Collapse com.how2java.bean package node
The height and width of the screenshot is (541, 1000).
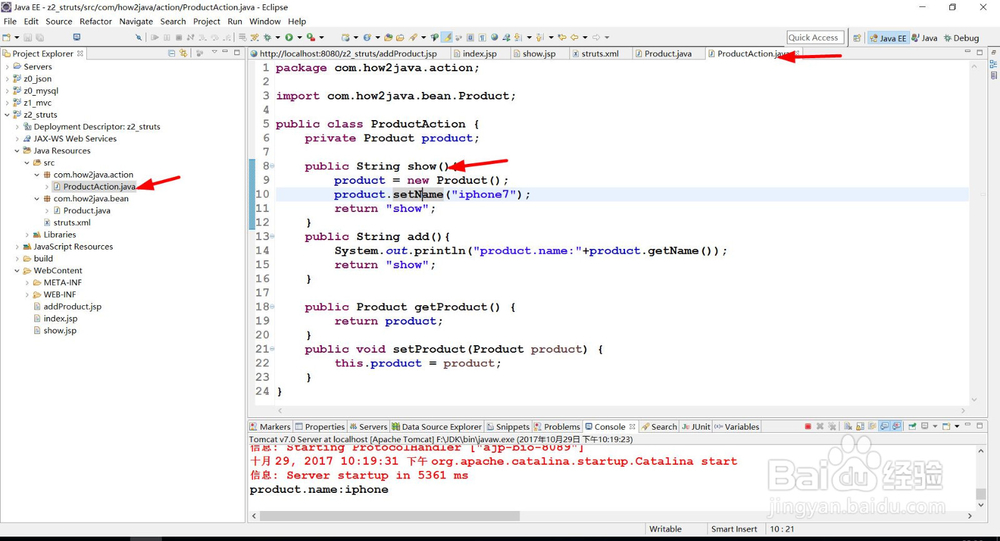click(x=37, y=198)
